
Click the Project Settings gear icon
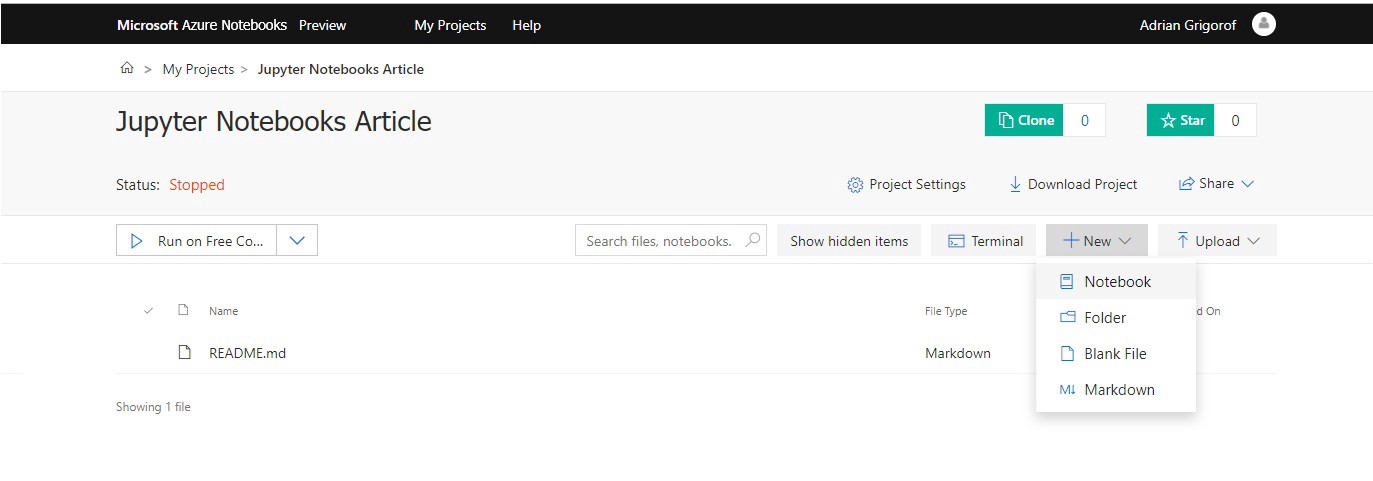[x=855, y=185]
